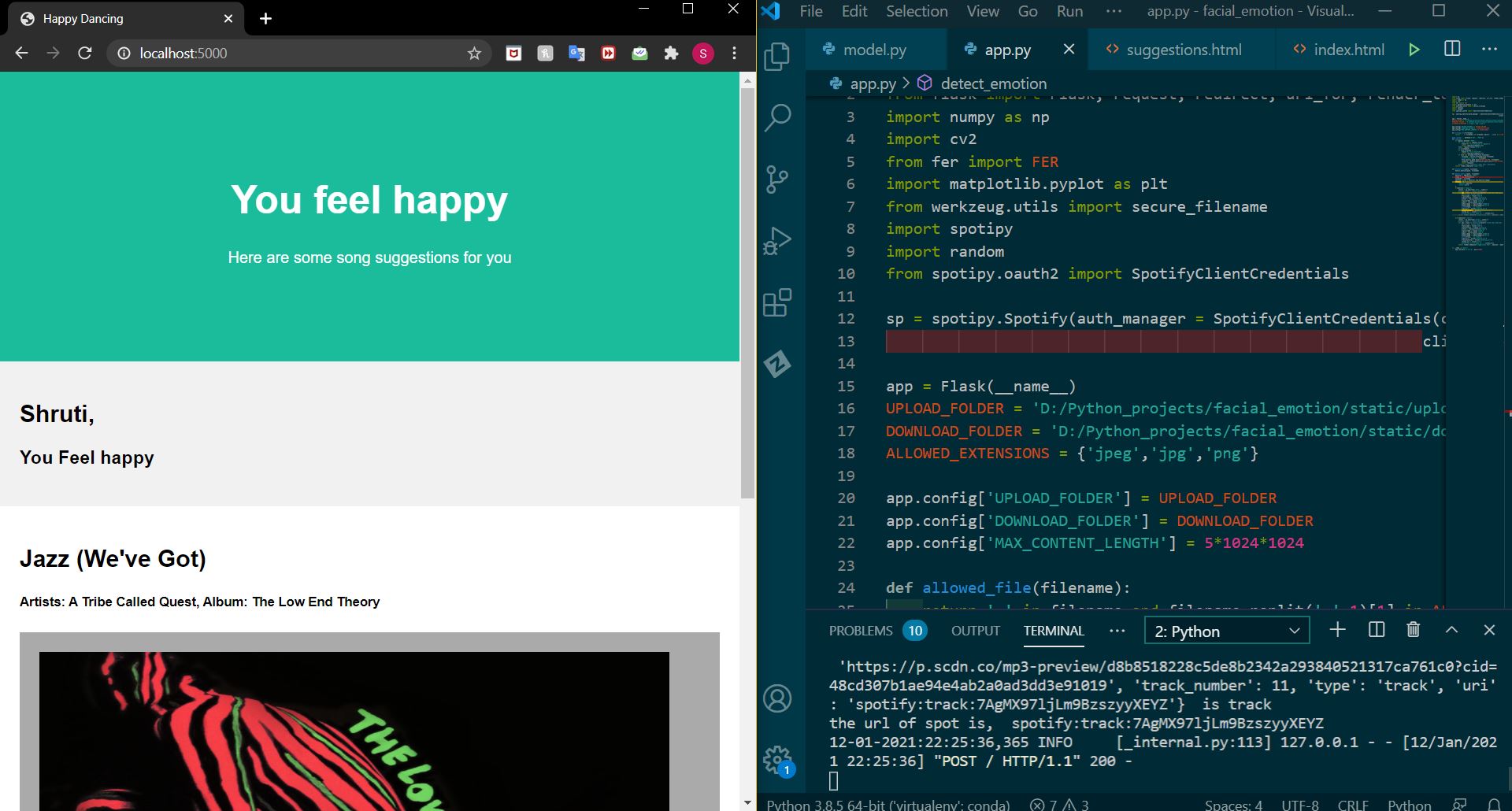The height and width of the screenshot is (811, 1512).
Task: Show the OUTPUT panel tab
Action: [x=975, y=631]
